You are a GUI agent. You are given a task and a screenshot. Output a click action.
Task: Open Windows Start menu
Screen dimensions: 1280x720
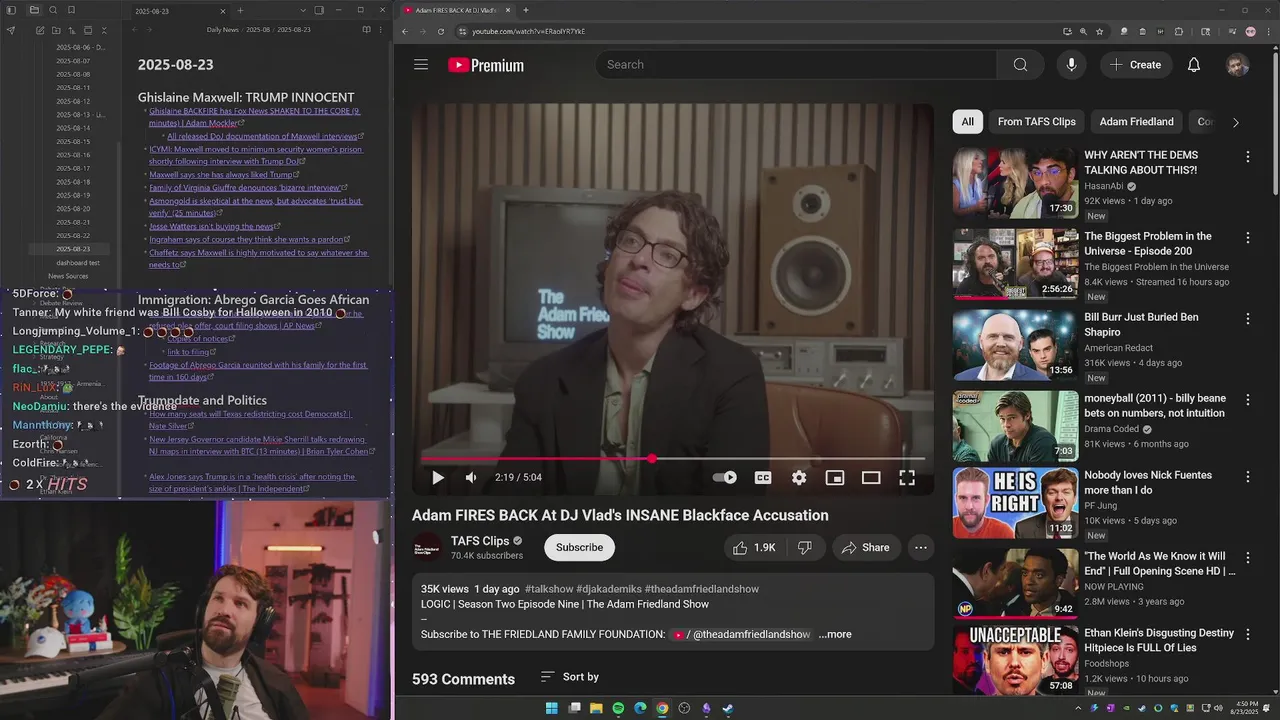point(551,708)
